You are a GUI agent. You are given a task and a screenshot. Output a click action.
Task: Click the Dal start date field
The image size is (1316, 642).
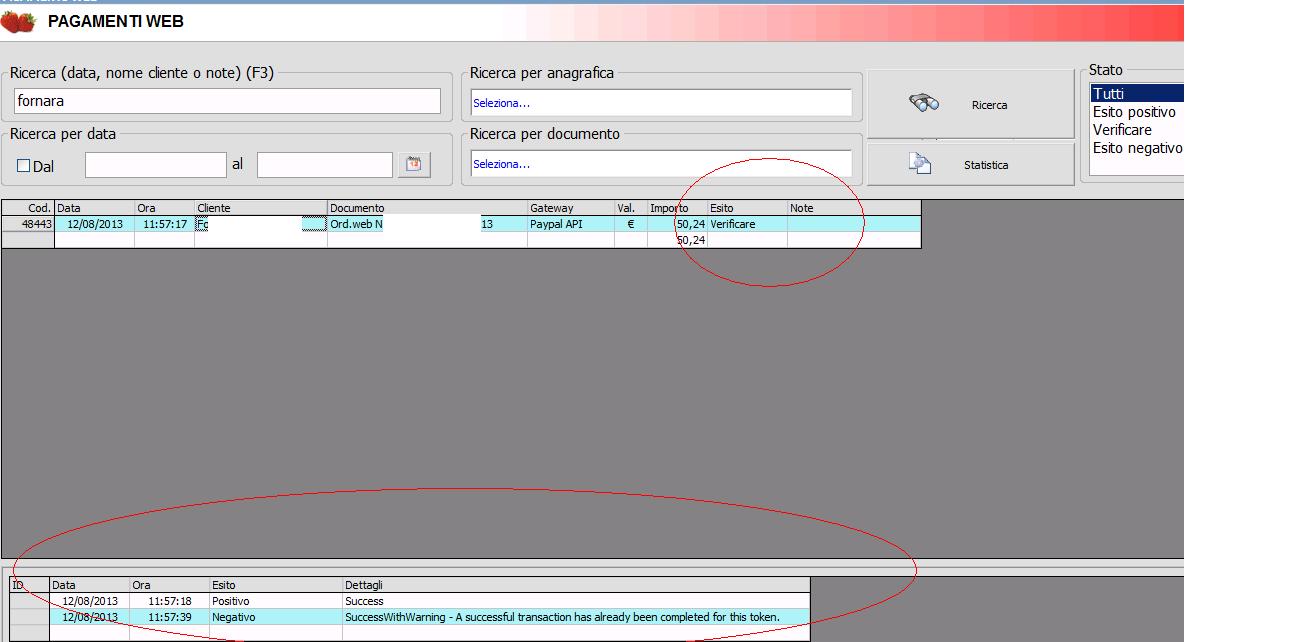[156, 165]
